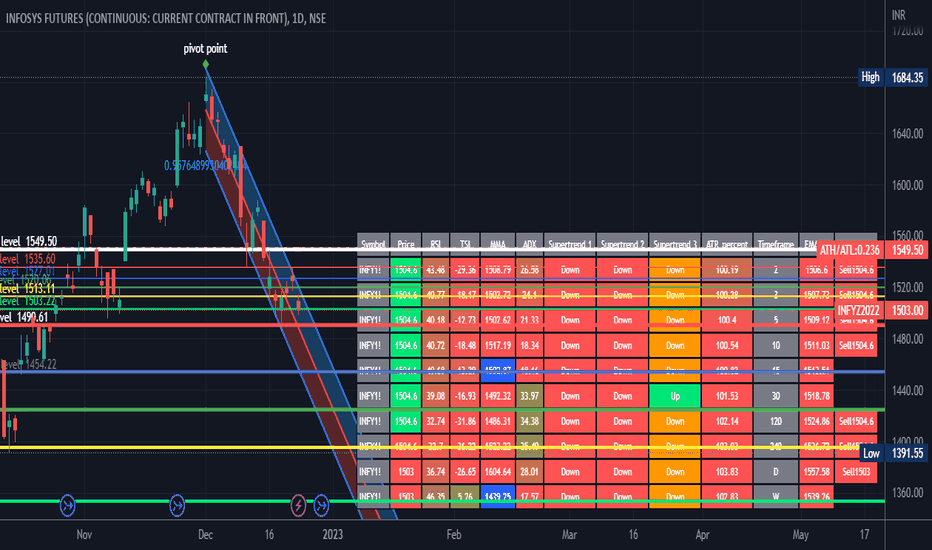932x550 pixels.
Task: Click the chart title 'INFOSYS FUTURES (CONTINUOUS...'
Action: 166,18
